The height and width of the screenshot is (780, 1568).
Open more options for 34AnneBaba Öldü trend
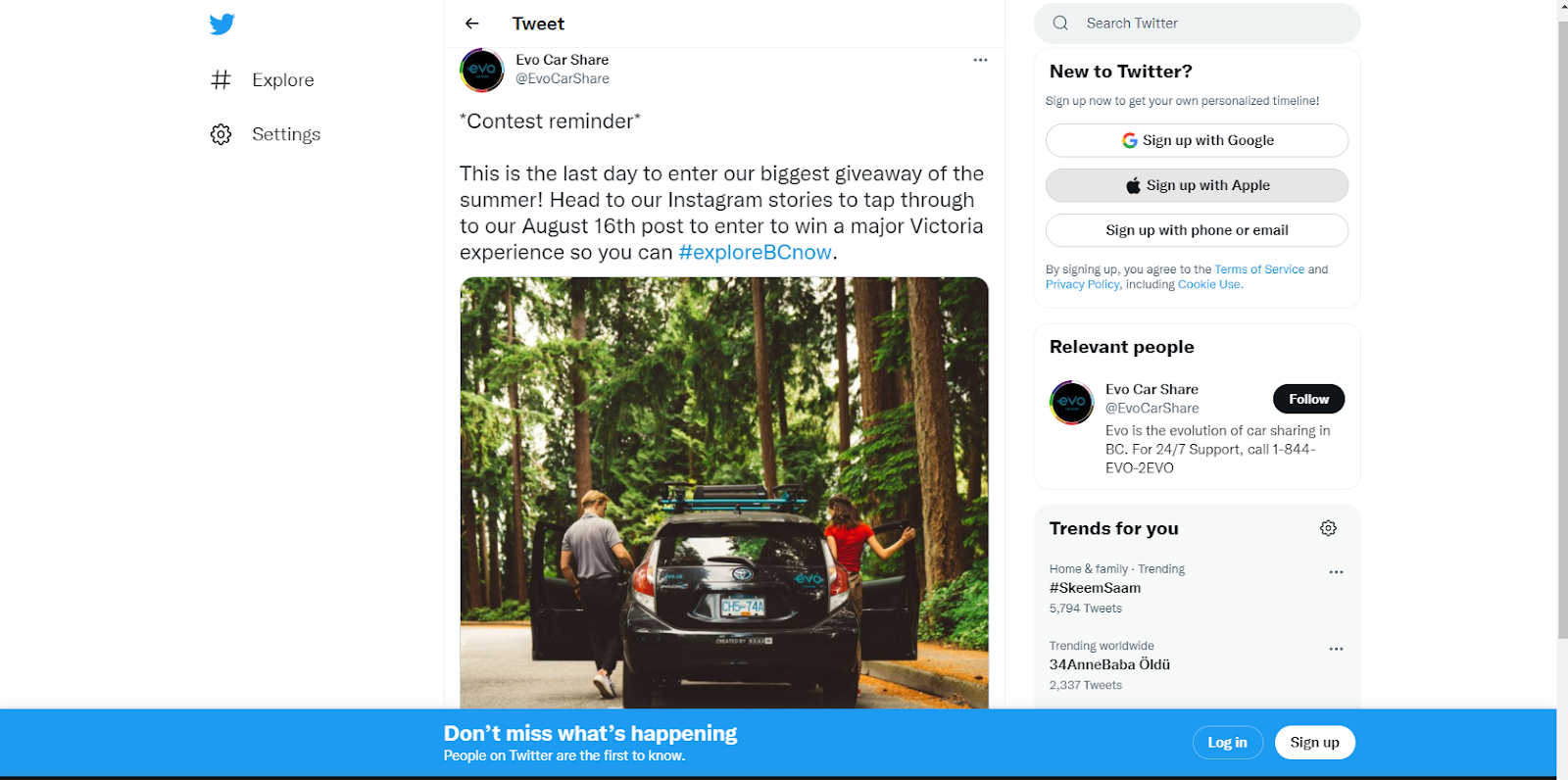tap(1336, 649)
